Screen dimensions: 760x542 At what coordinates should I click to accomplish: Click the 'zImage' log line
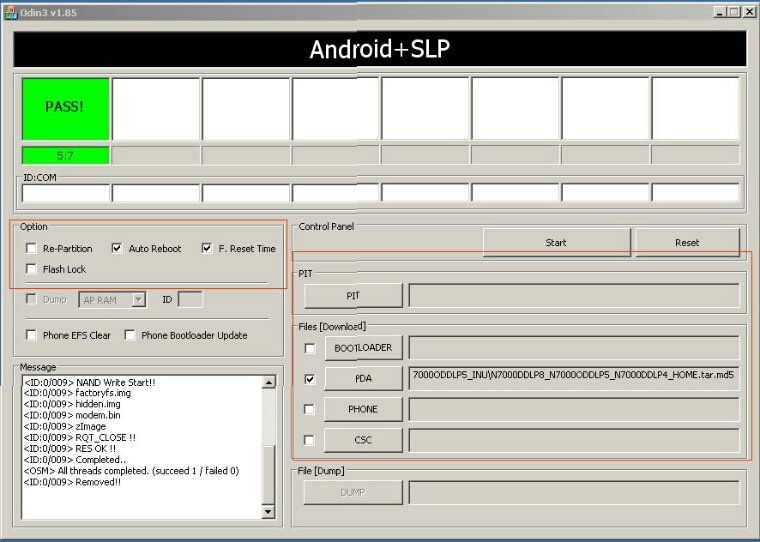pyautogui.click(x=64, y=427)
